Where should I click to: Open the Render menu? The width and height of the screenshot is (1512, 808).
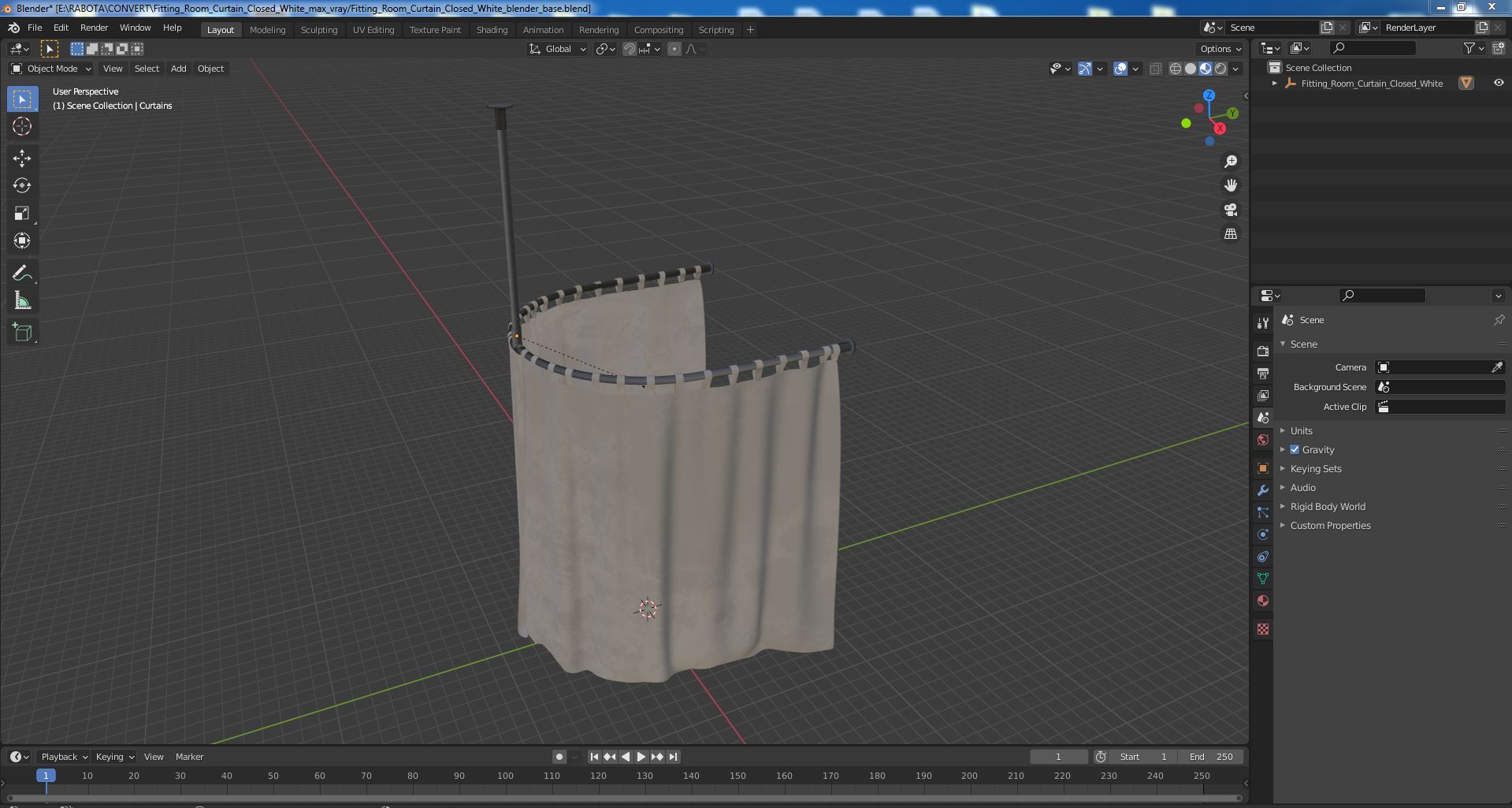(x=94, y=28)
